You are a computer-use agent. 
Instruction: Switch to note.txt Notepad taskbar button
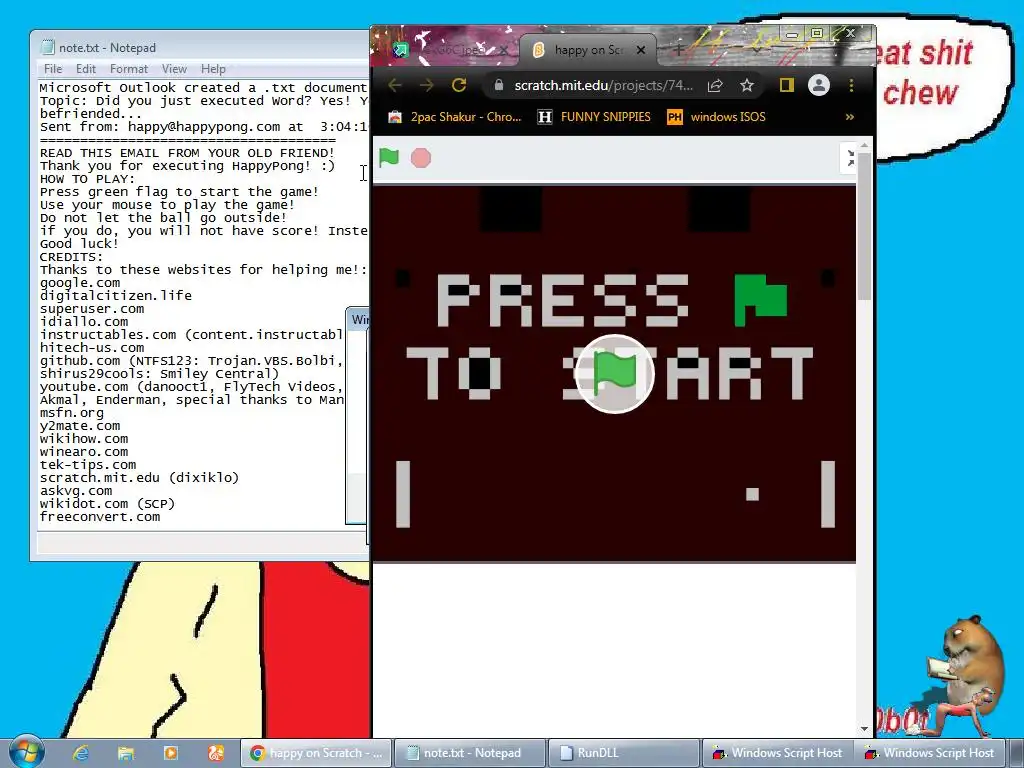coord(470,753)
